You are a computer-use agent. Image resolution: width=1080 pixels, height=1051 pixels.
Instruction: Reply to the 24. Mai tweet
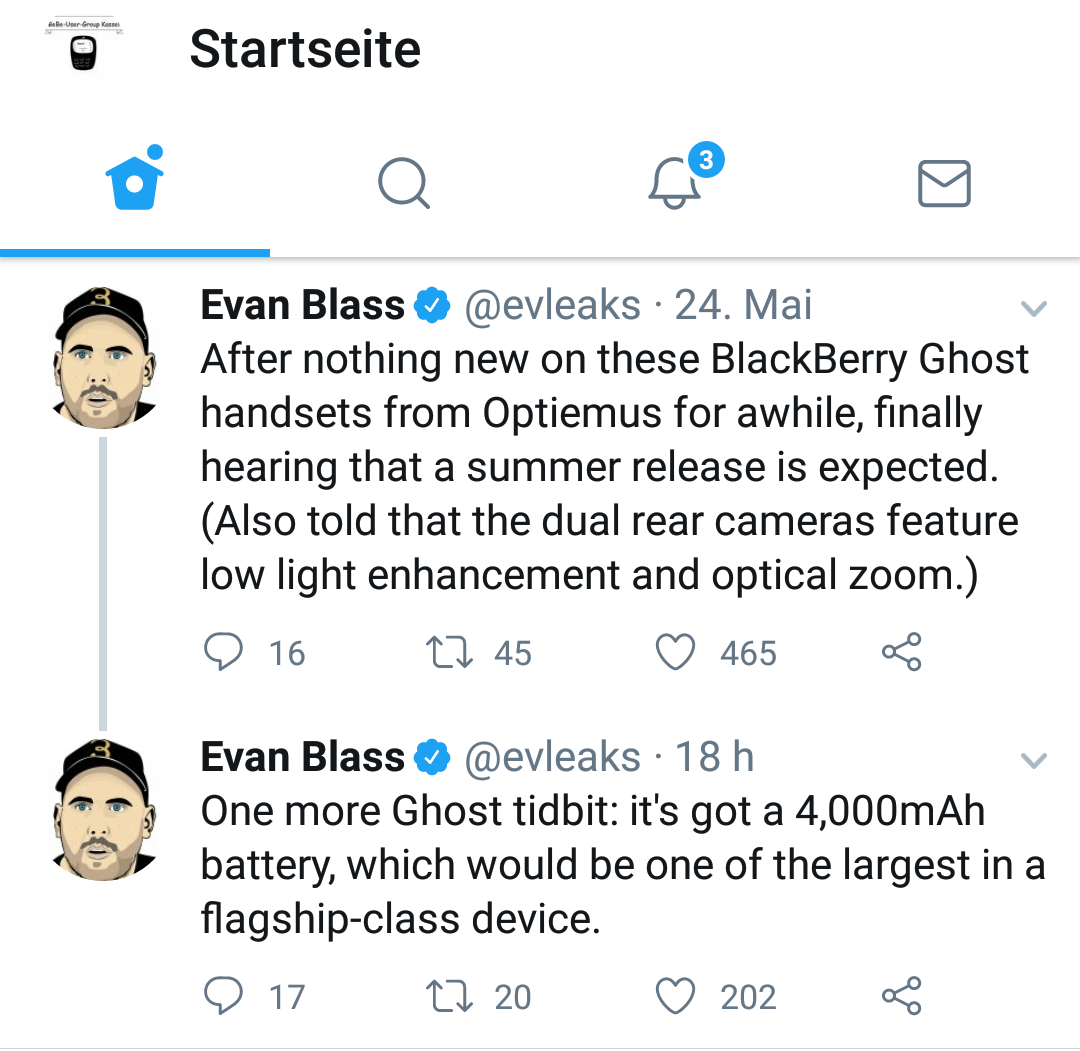coord(223,653)
